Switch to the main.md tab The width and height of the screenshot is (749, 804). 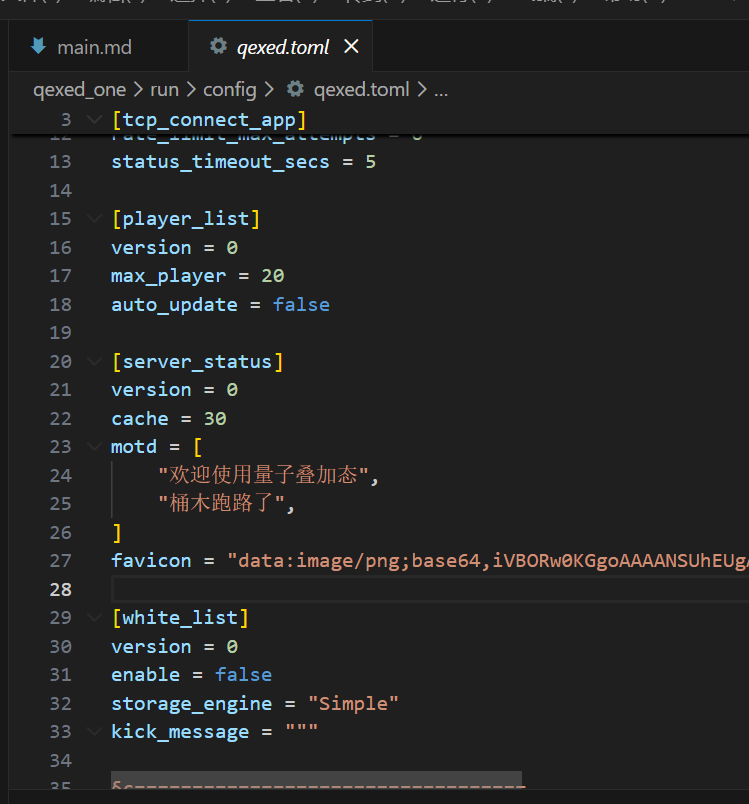tap(94, 47)
